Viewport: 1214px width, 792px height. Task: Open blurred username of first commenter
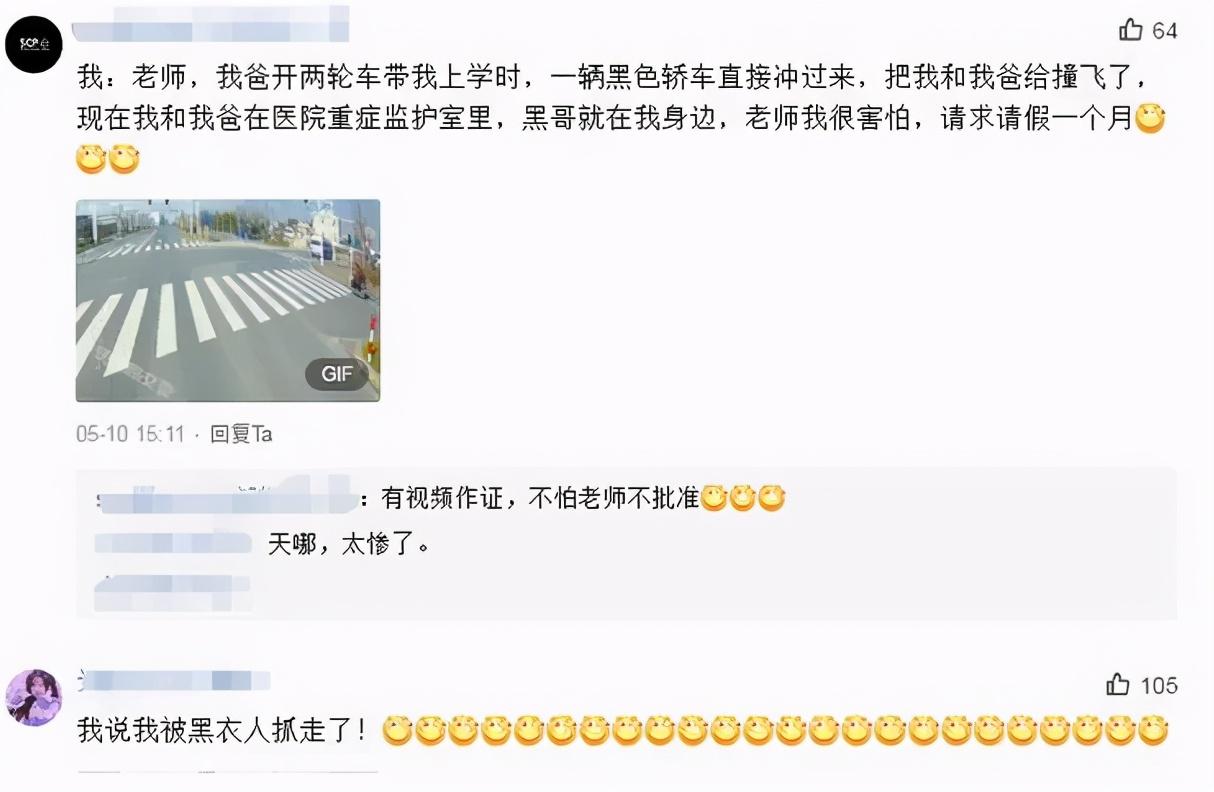pyautogui.click(x=212, y=24)
